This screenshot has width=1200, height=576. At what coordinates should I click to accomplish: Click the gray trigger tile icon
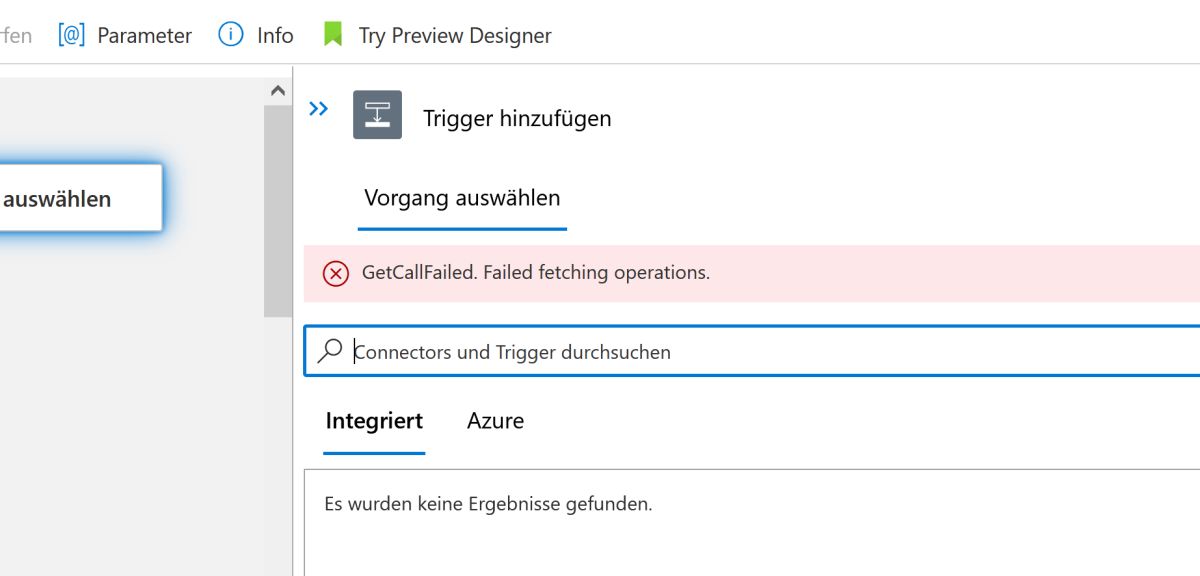[x=377, y=115]
